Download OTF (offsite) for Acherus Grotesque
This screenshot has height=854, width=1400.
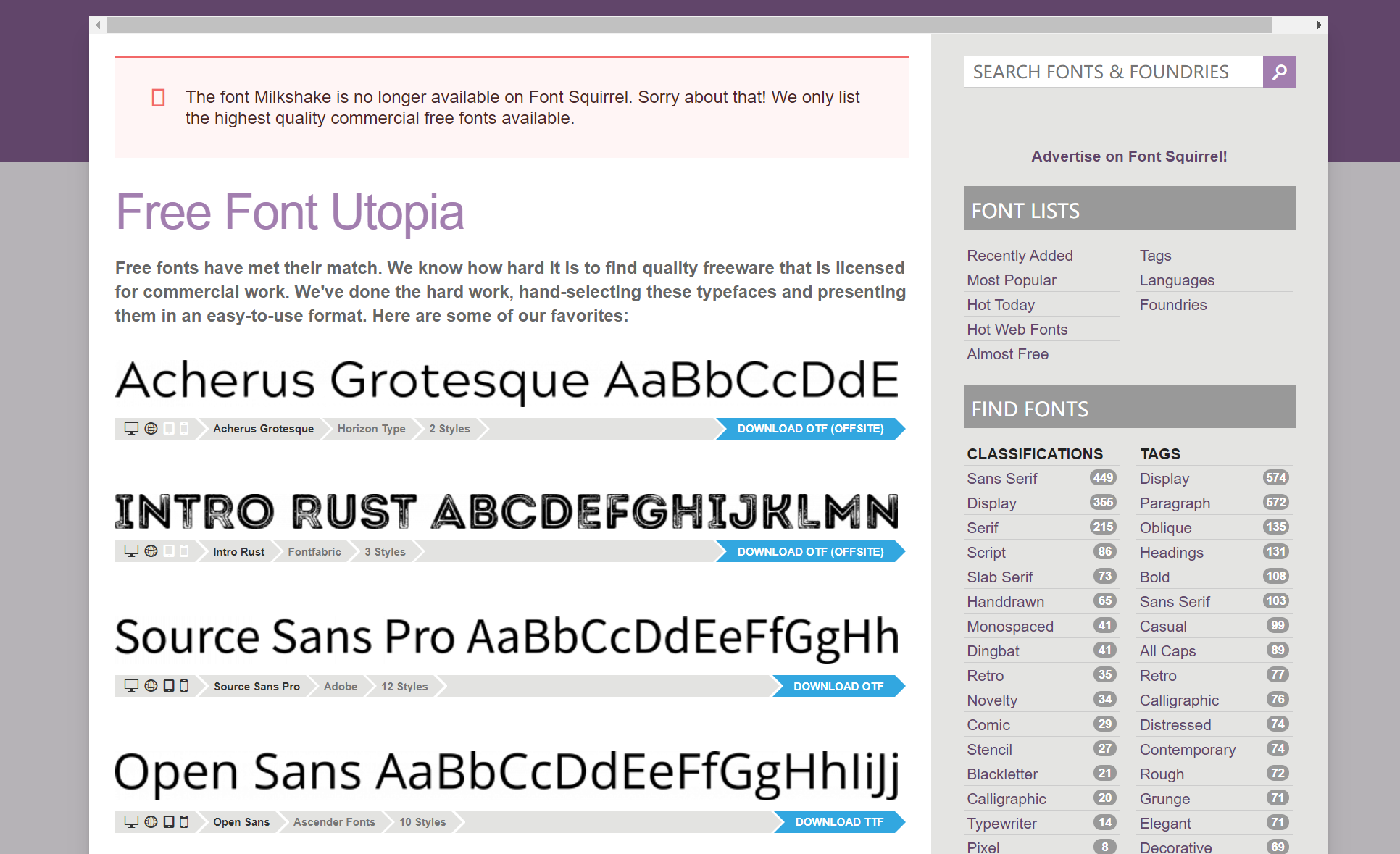pos(810,429)
